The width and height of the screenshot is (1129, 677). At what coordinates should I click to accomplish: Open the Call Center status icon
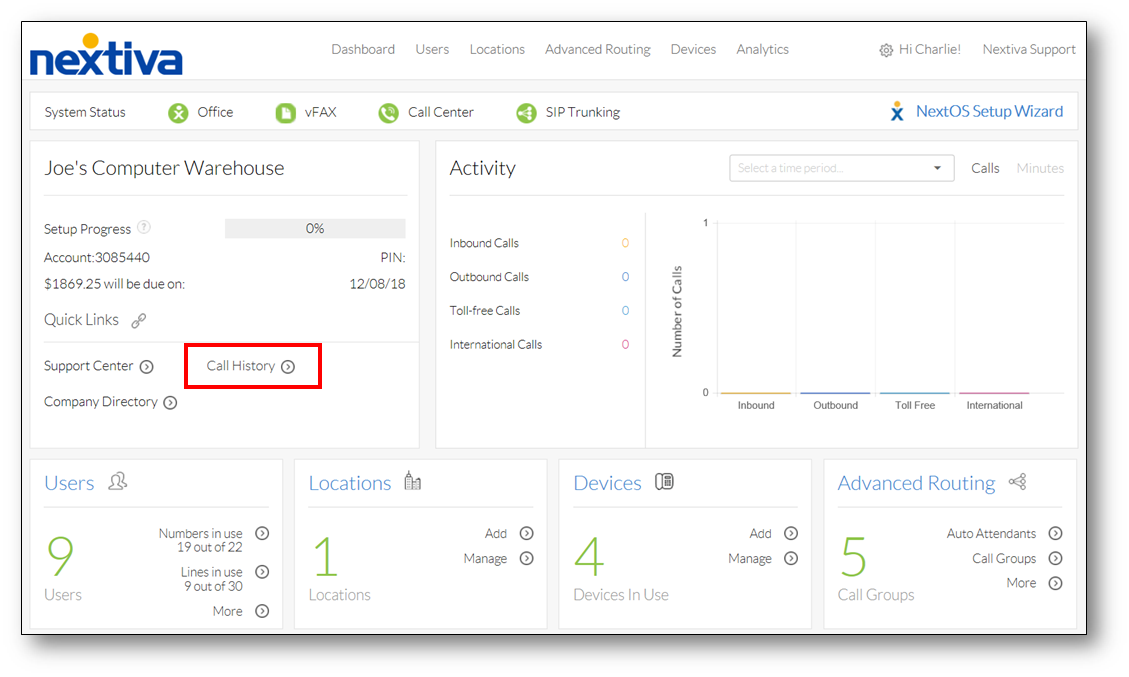(x=388, y=112)
